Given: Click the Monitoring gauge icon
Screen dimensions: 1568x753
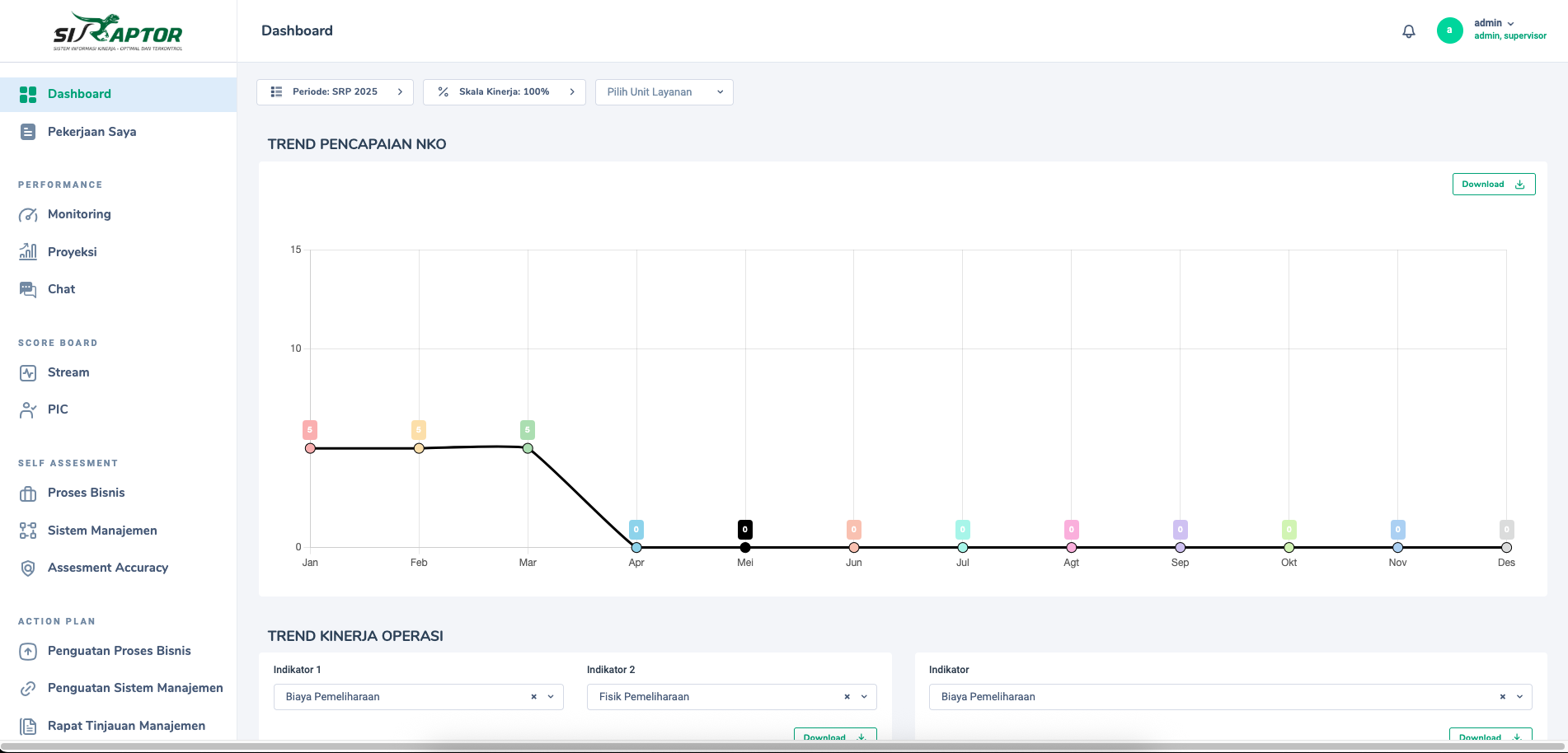Looking at the screenshot, I should tap(28, 215).
